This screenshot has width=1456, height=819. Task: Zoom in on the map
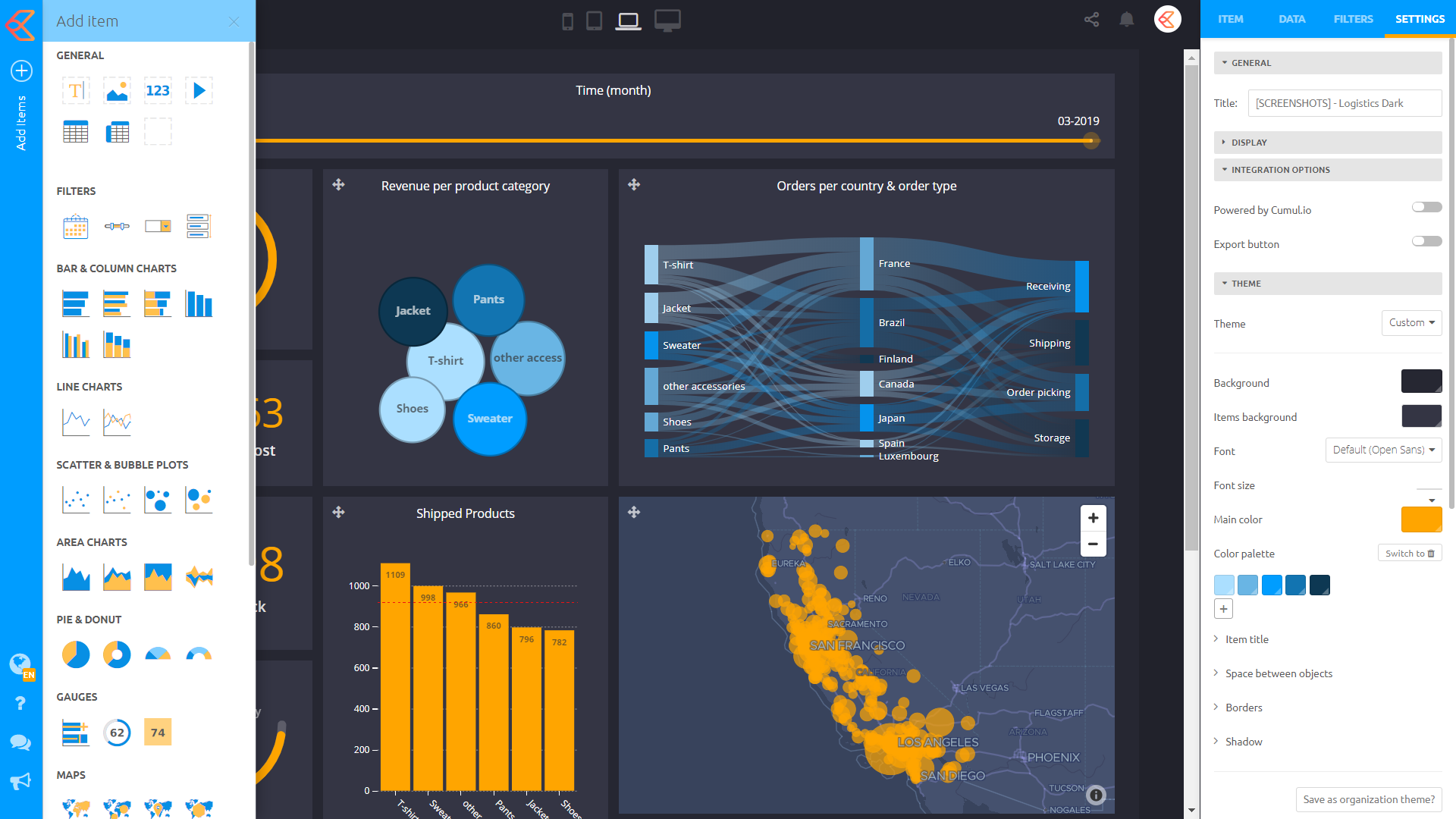[1093, 518]
